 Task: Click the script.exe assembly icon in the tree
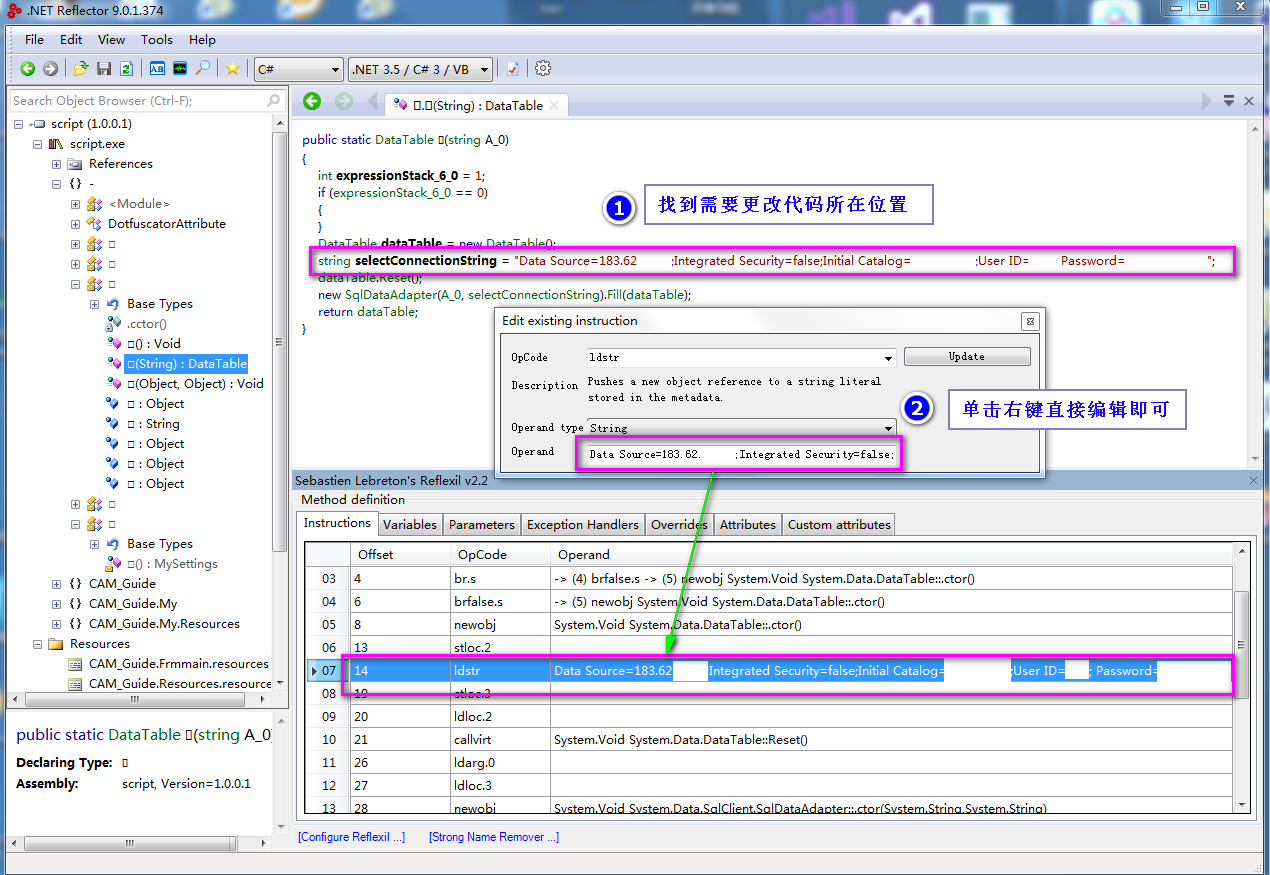click(x=57, y=144)
